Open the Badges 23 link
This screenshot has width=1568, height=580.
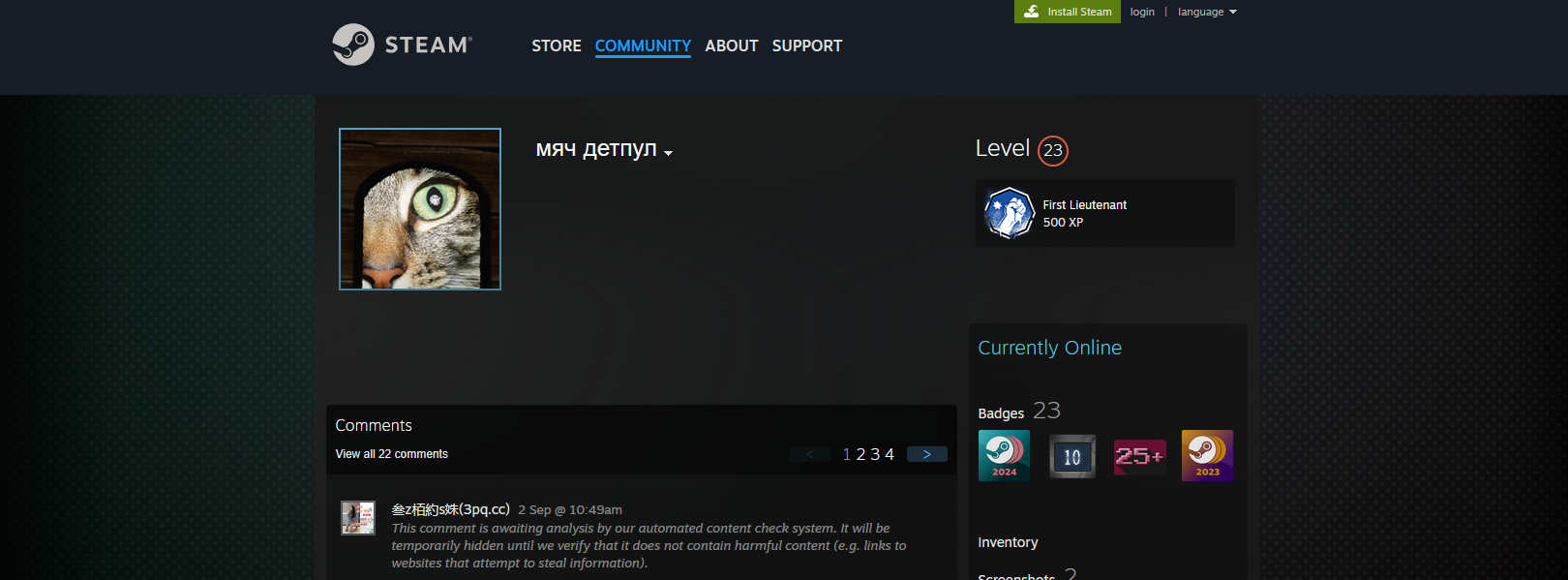pyautogui.click(x=1019, y=412)
